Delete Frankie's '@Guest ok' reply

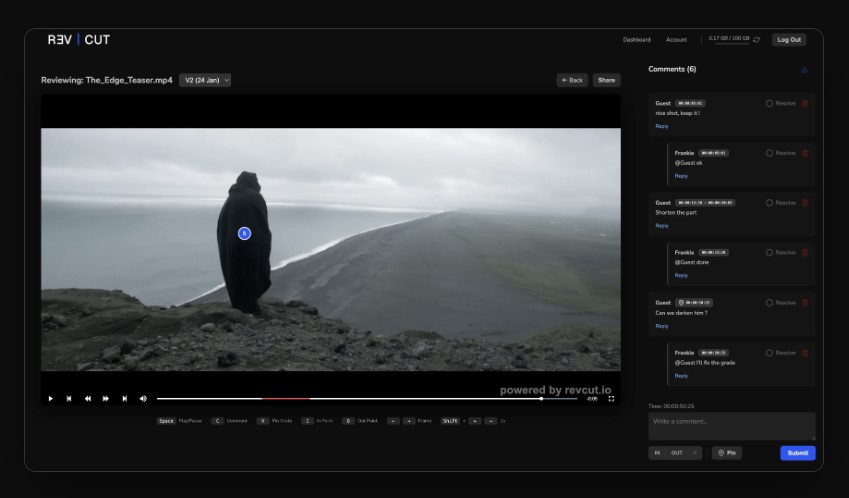click(805, 153)
